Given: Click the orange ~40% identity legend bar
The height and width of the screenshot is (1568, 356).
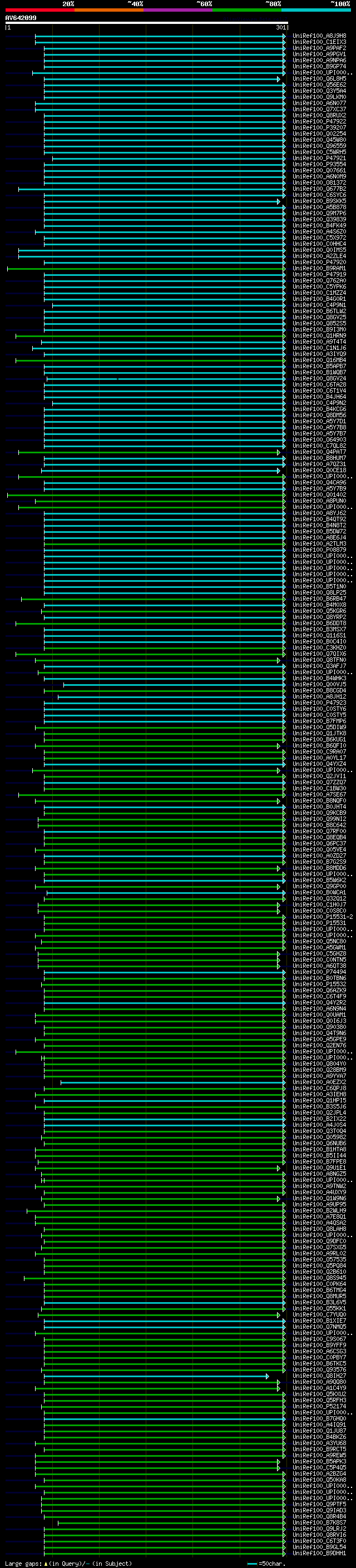Looking at the screenshot, I should tap(108, 11).
